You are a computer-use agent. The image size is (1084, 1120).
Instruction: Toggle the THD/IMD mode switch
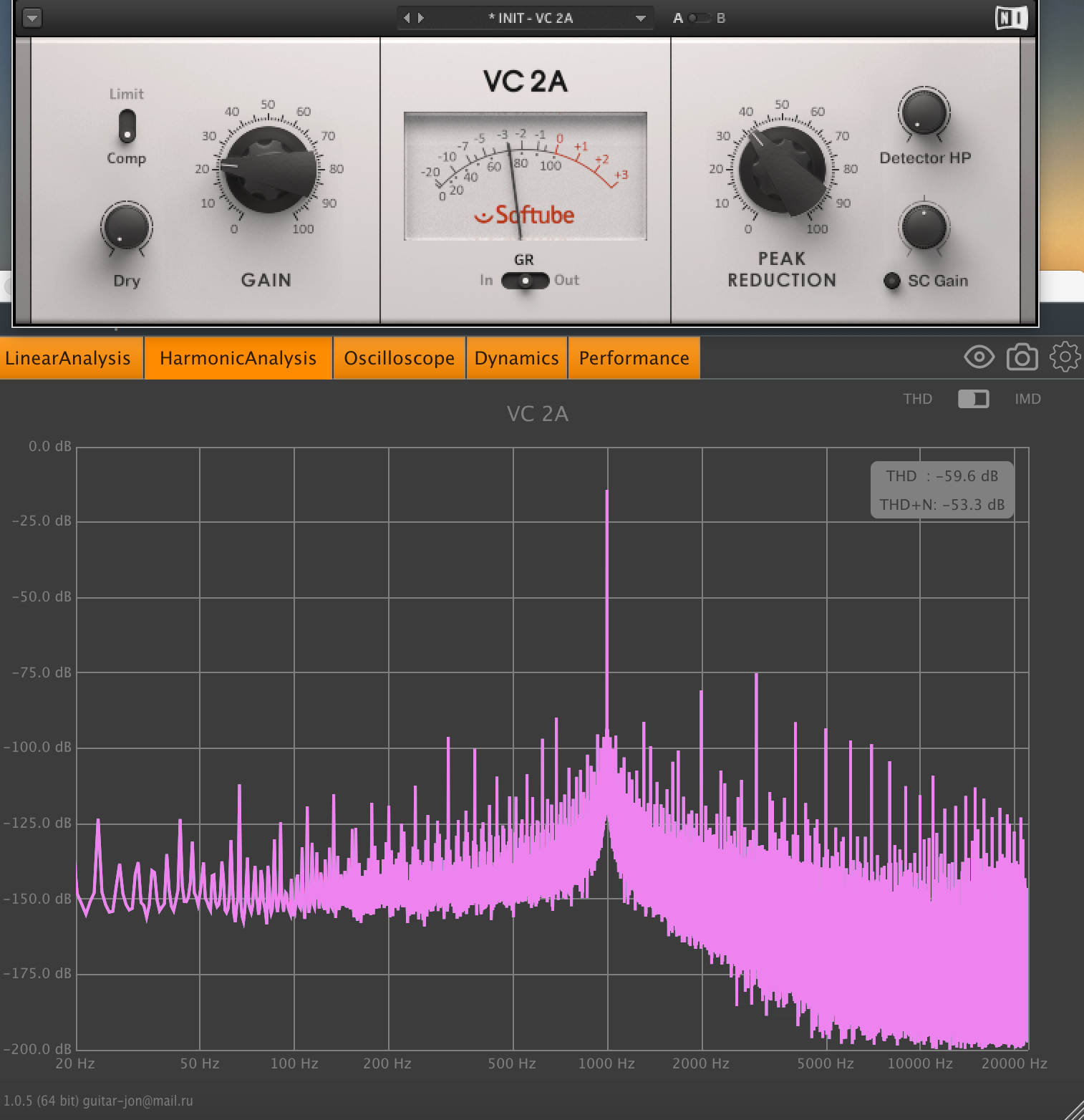(x=974, y=399)
